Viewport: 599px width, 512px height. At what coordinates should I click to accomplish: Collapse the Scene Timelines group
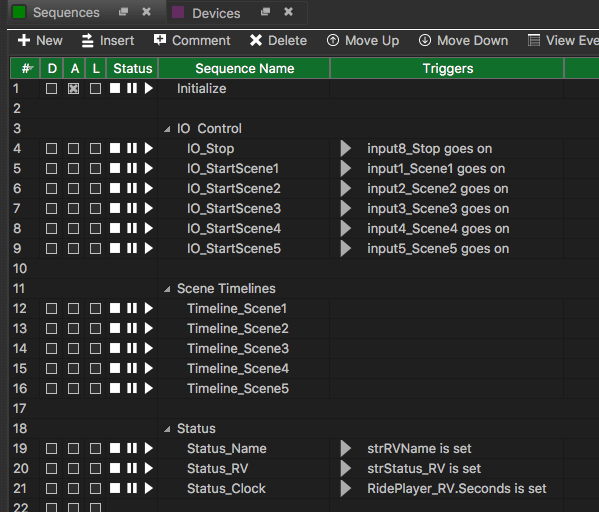(x=167, y=289)
